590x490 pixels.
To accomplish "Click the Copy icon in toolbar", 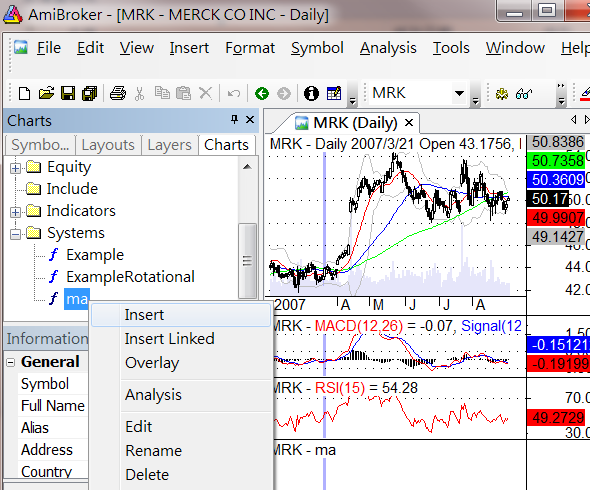I will click(x=162, y=93).
